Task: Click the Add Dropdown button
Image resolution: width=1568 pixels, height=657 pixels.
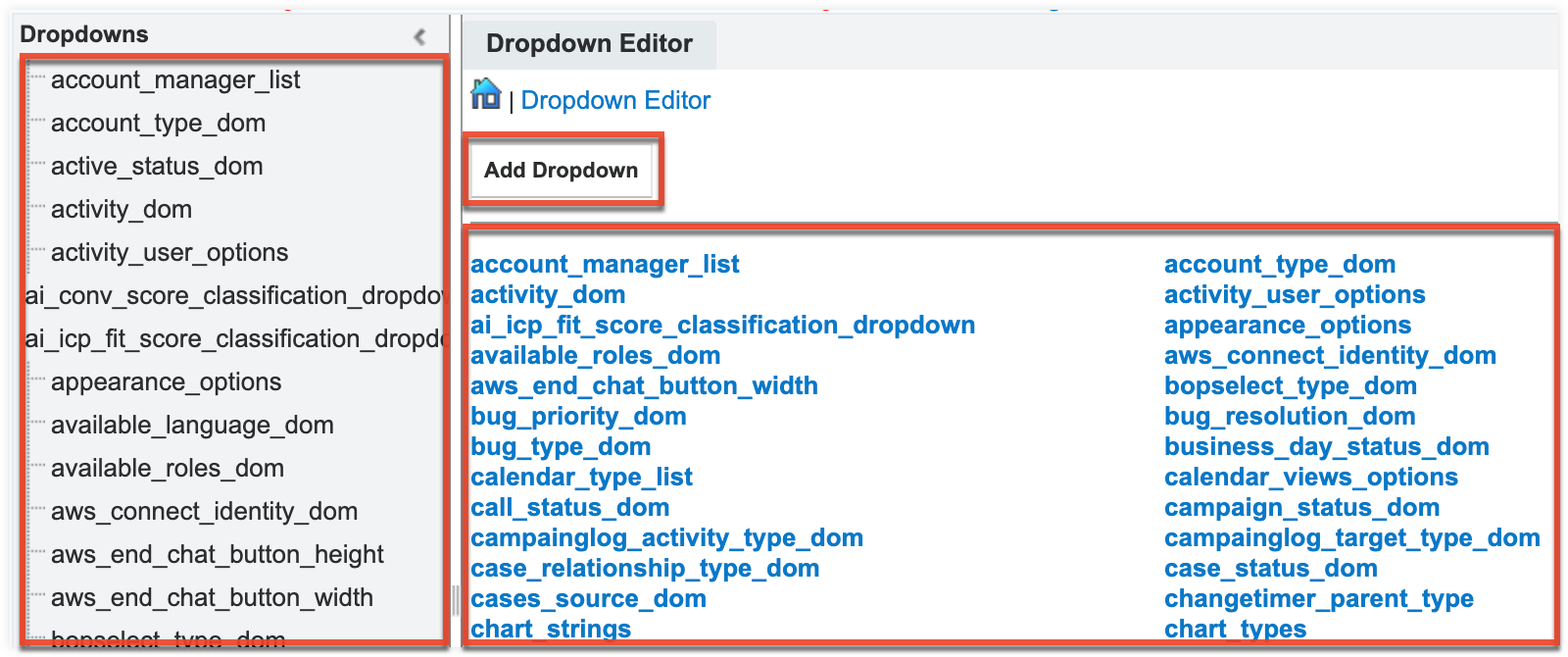Action: click(x=561, y=171)
